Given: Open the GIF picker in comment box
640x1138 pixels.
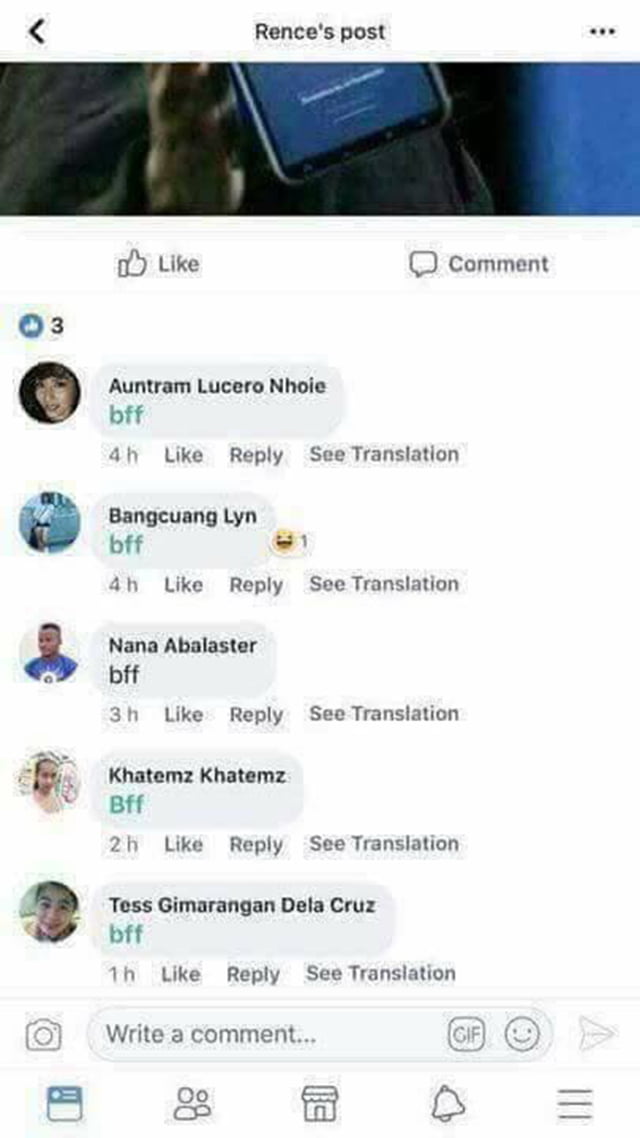Looking at the screenshot, I should tap(467, 1034).
